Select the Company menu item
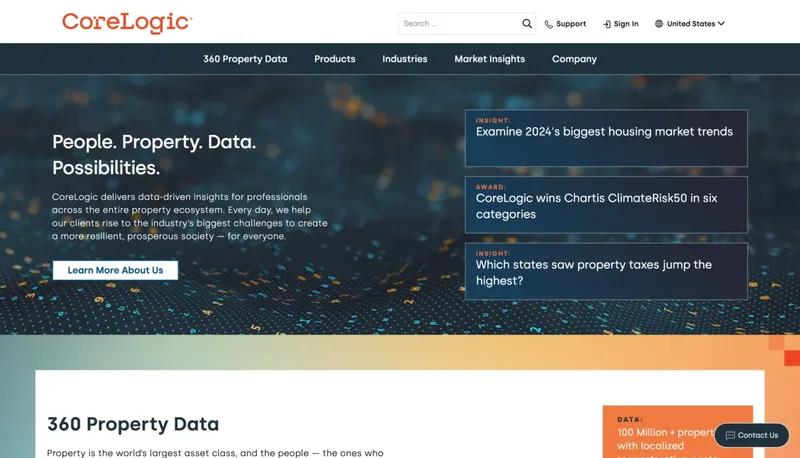 click(x=574, y=59)
